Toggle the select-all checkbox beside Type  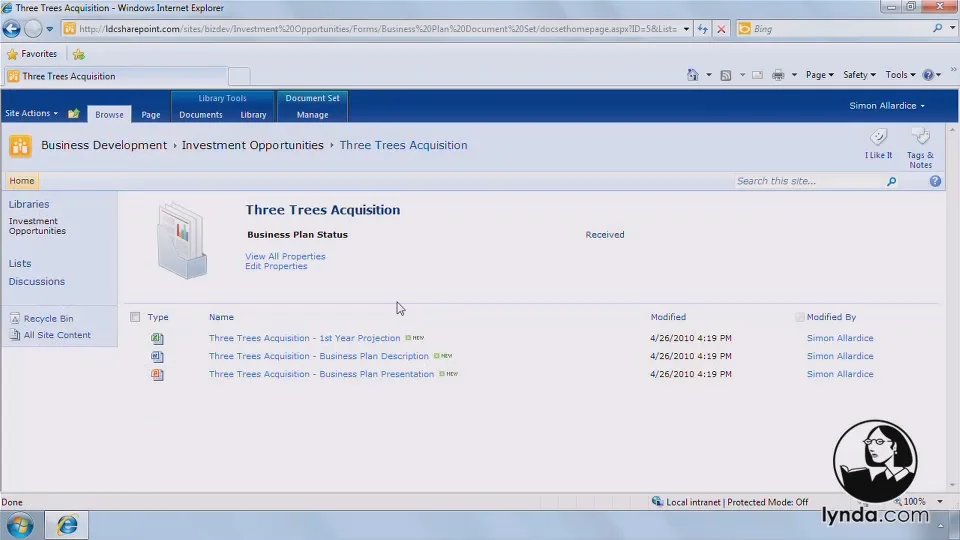point(135,317)
